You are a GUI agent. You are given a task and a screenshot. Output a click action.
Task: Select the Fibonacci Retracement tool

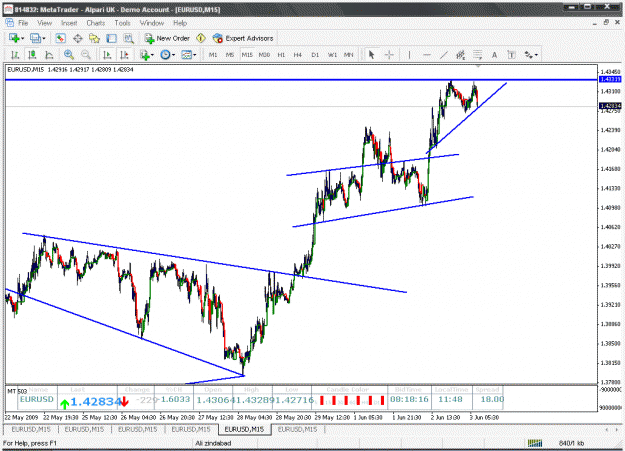coord(478,55)
